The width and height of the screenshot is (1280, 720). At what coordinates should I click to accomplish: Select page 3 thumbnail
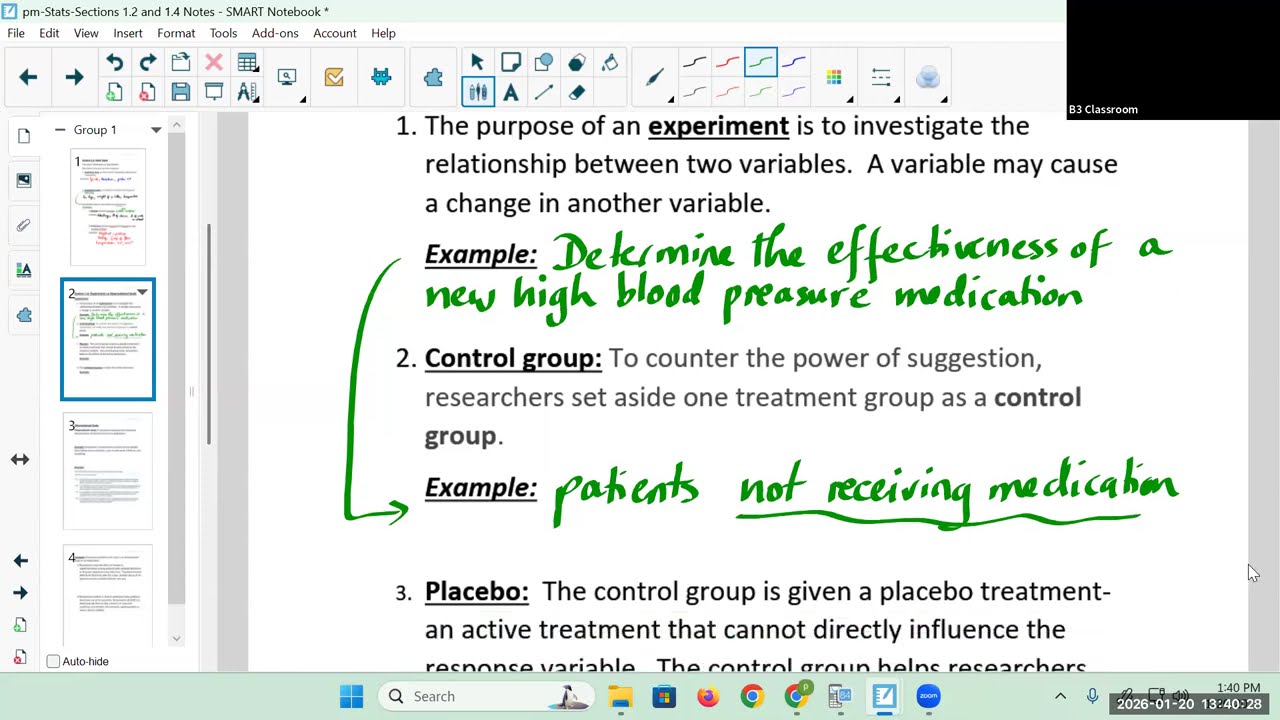pos(108,472)
